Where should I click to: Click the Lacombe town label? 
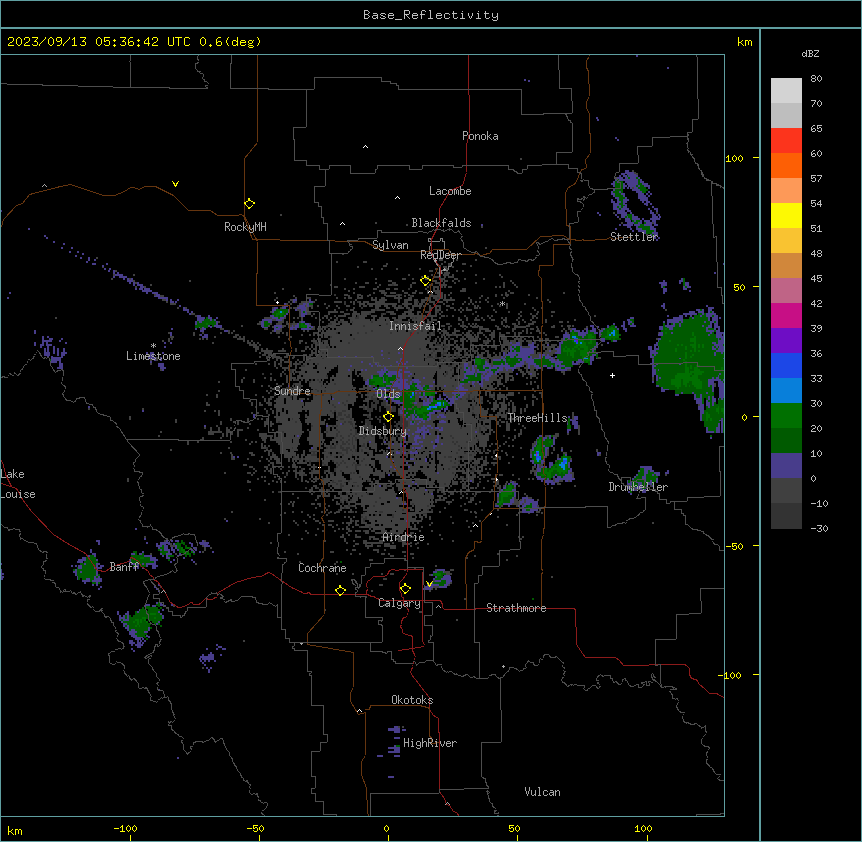450,191
